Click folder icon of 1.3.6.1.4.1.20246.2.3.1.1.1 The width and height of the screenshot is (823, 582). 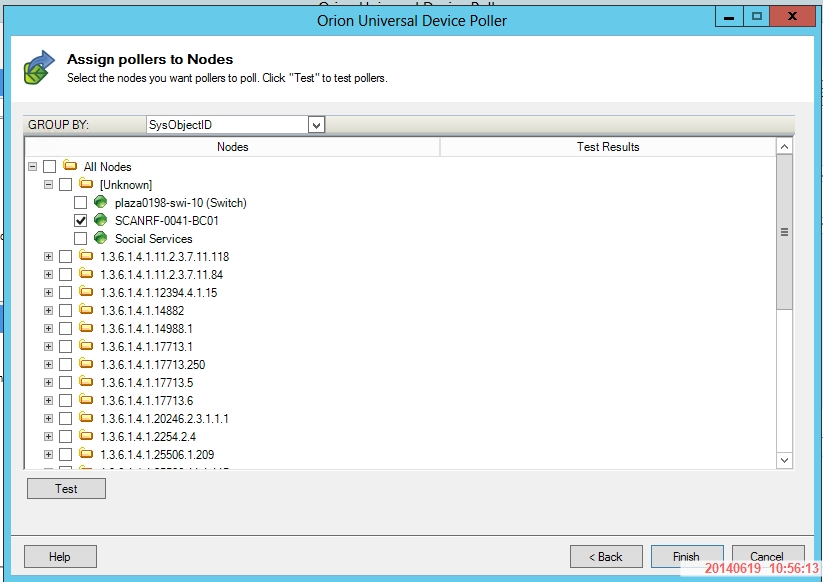tap(86, 418)
